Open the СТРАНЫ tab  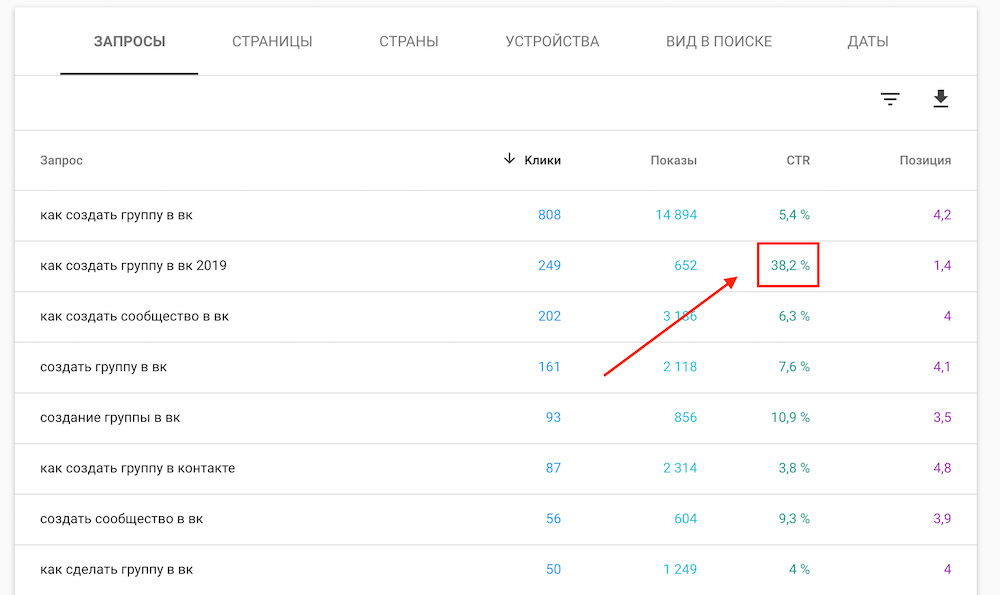[x=408, y=41]
